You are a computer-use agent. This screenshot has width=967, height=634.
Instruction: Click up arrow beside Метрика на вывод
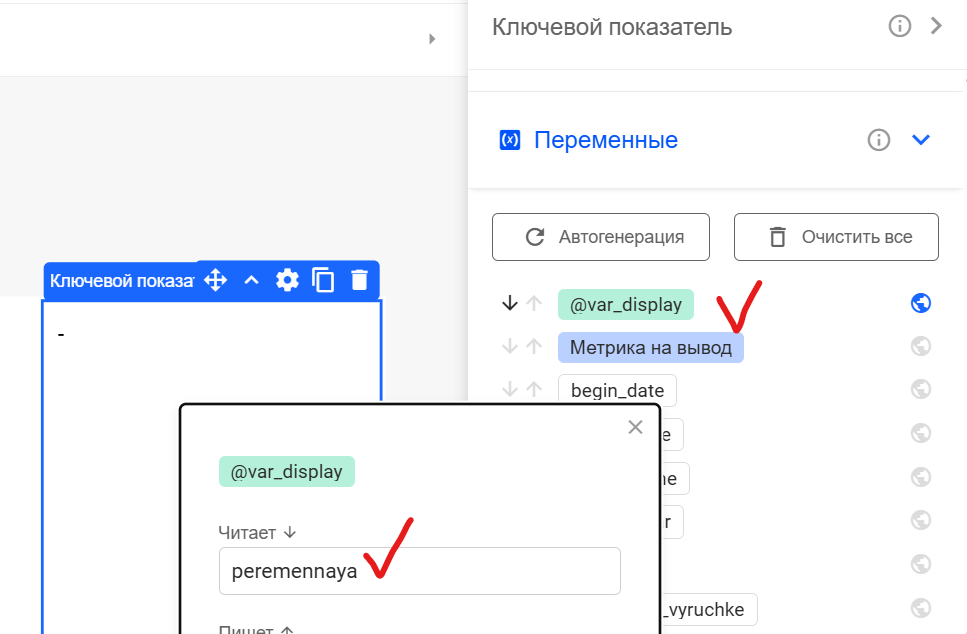[x=534, y=347]
